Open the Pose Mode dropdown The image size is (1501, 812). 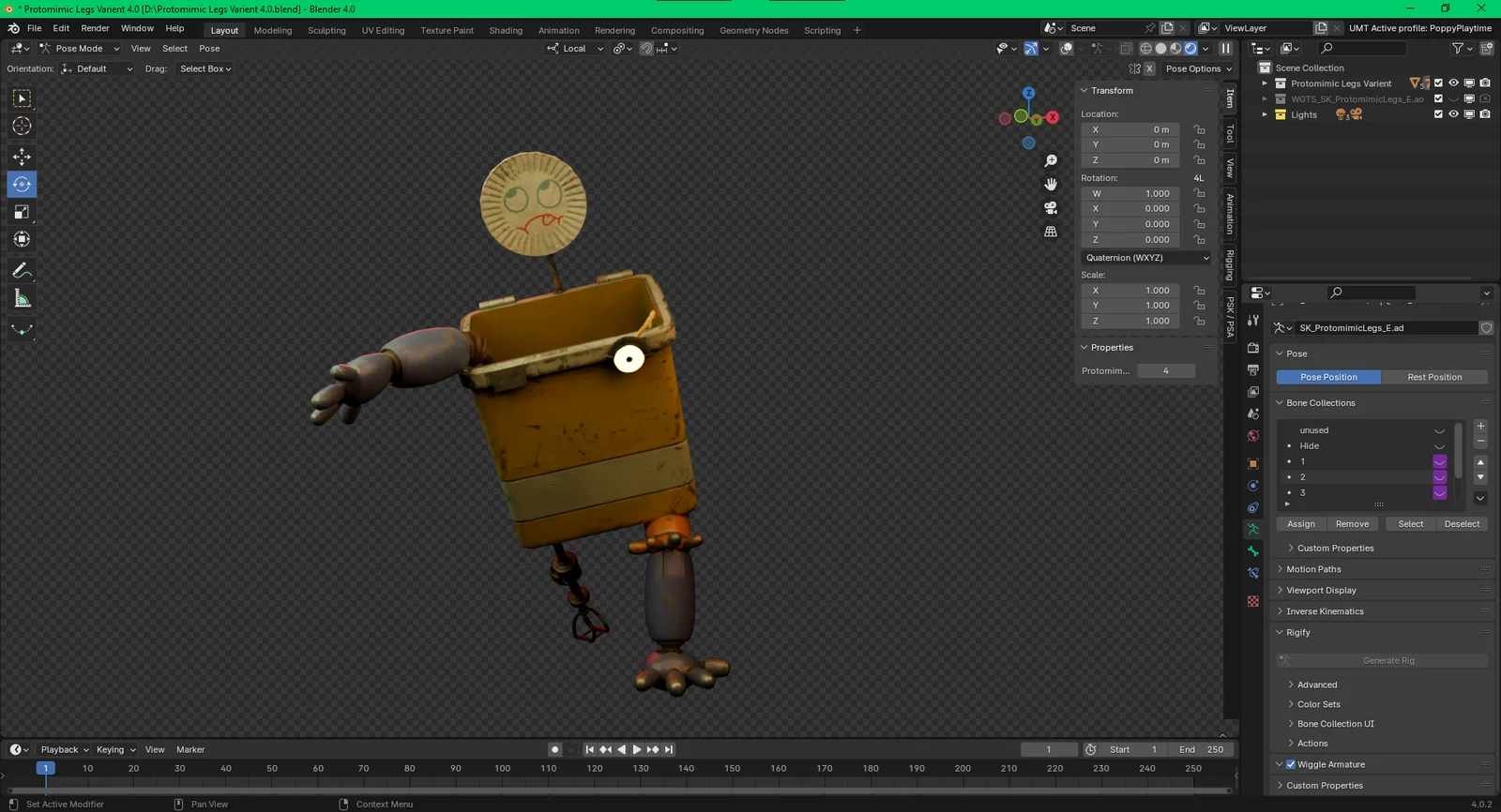click(79, 49)
